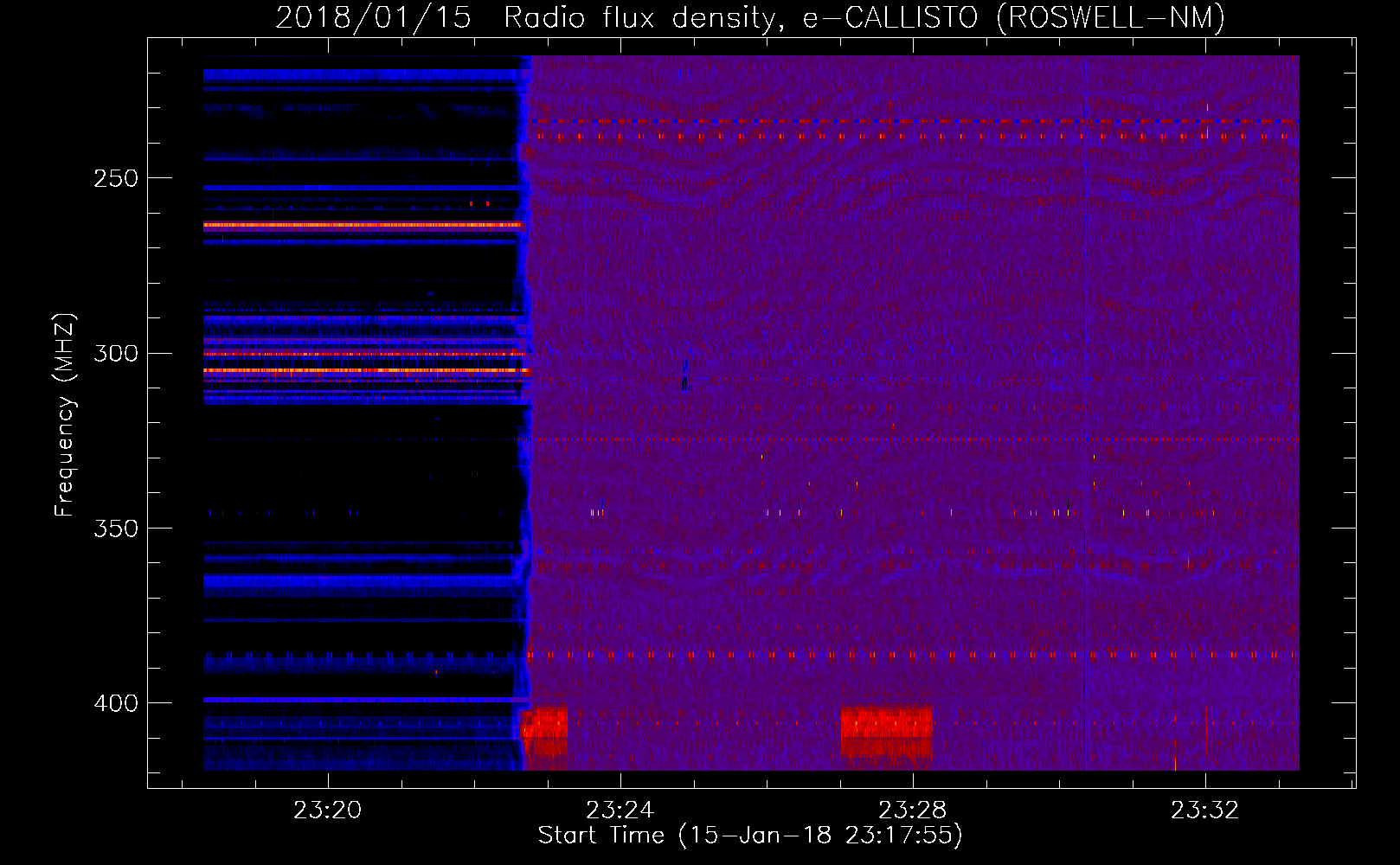1400x865 pixels.
Task: Click the 23:20 time tick label
Action: tap(328, 811)
